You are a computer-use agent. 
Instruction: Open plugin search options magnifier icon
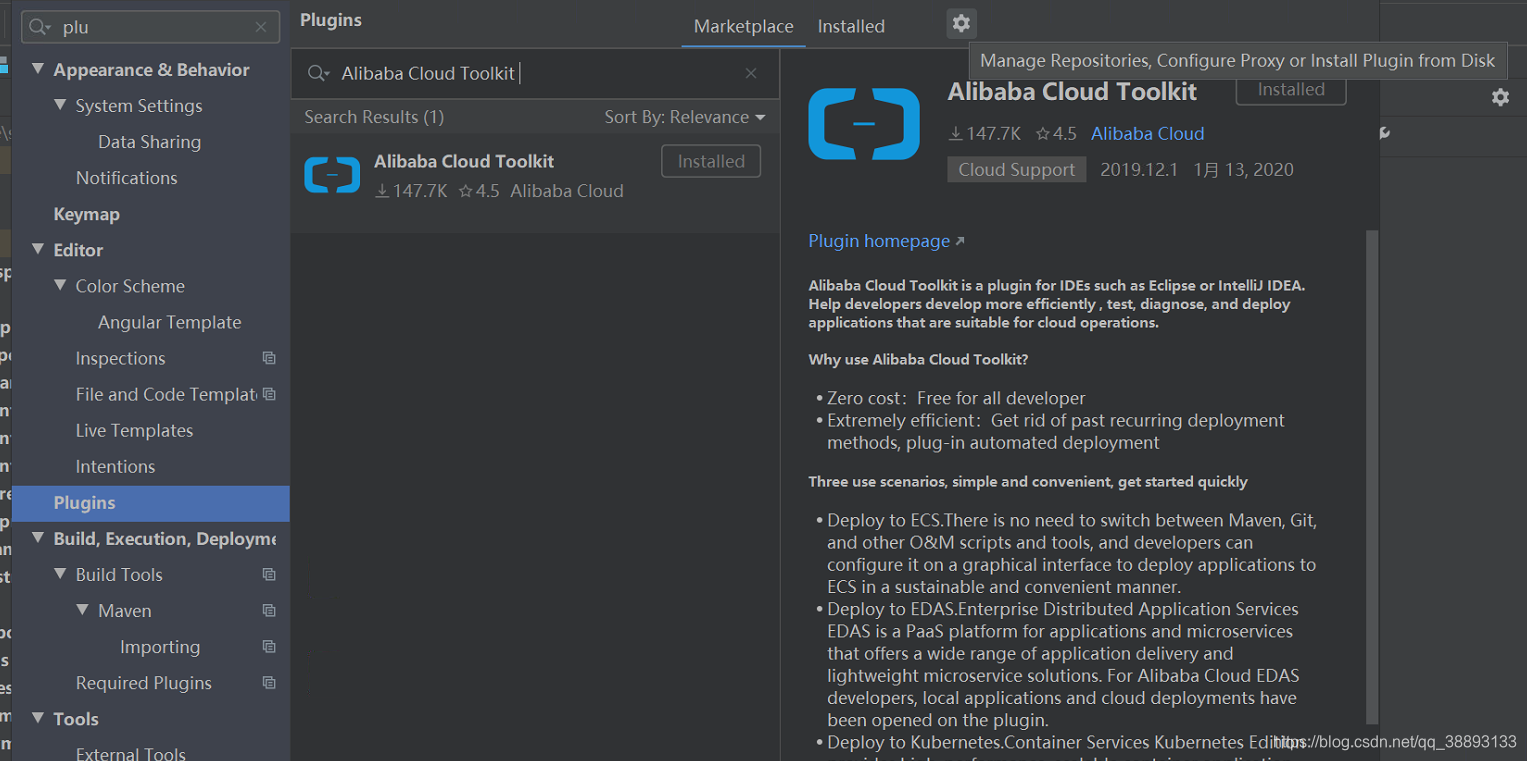tap(318, 73)
